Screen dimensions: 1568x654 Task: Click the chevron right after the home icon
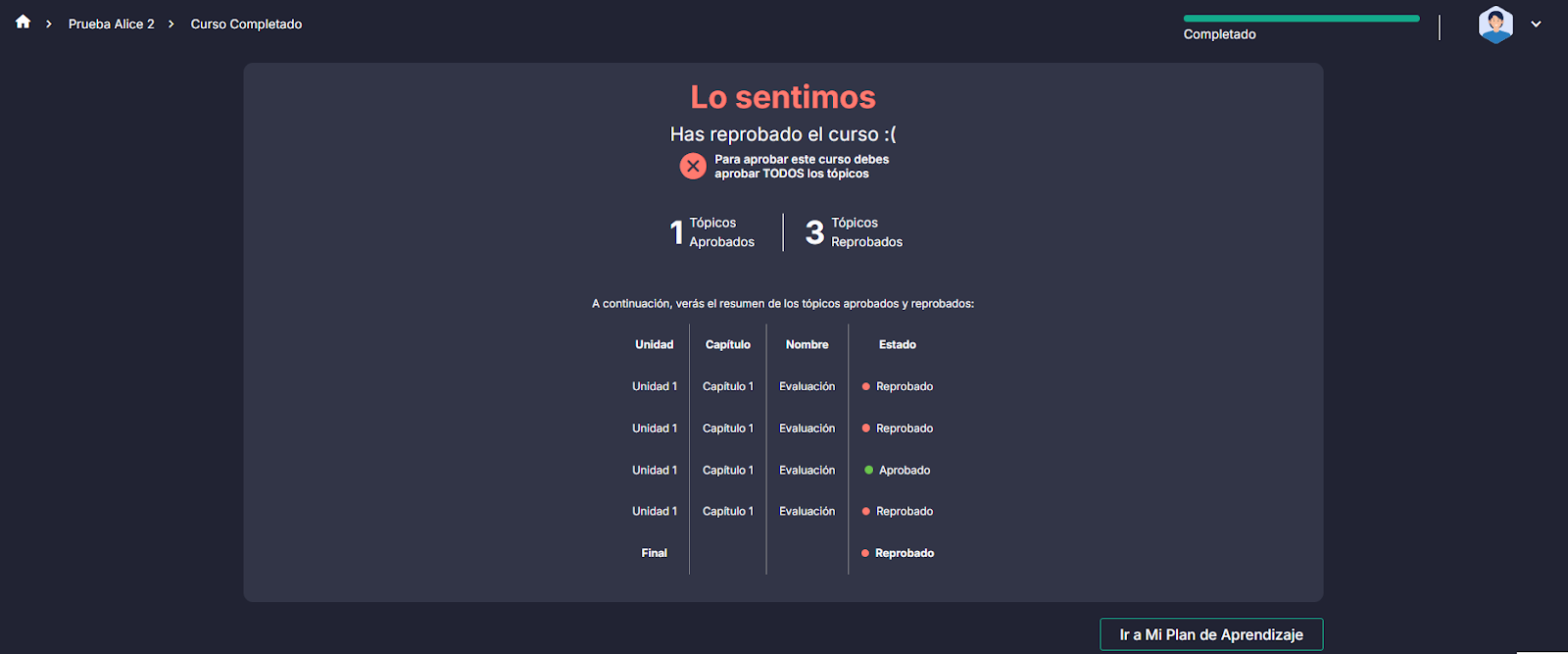(x=49, y=25)
